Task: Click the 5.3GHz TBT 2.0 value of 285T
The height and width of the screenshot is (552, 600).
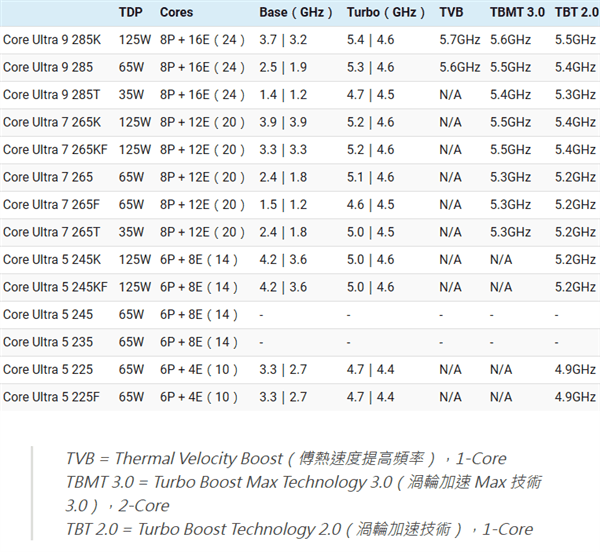Action: pos(576,94)
